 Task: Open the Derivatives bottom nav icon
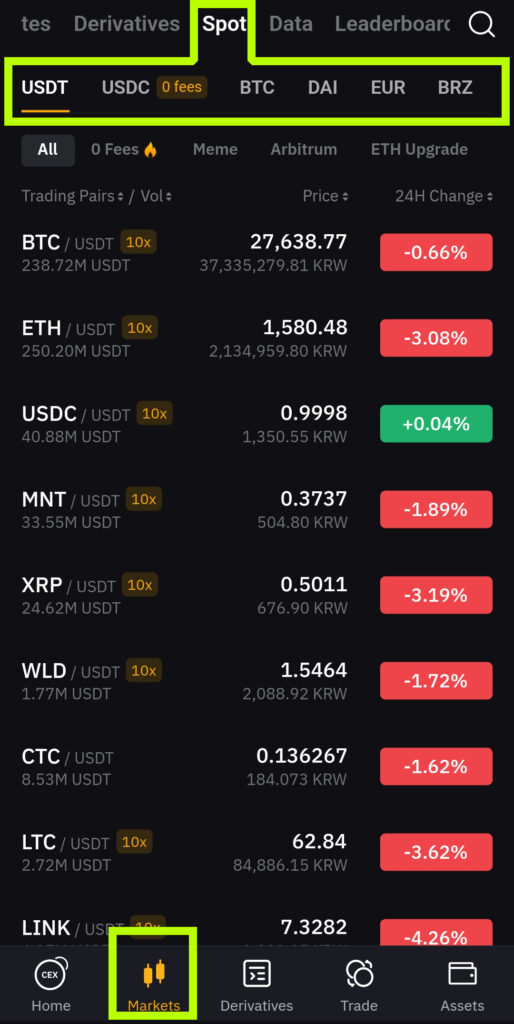pos(257,974)
